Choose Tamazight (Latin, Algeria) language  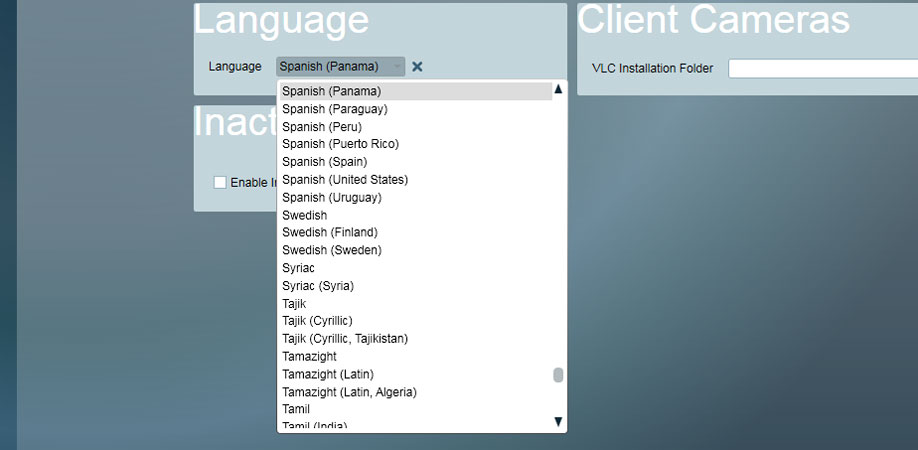point(349,392)
